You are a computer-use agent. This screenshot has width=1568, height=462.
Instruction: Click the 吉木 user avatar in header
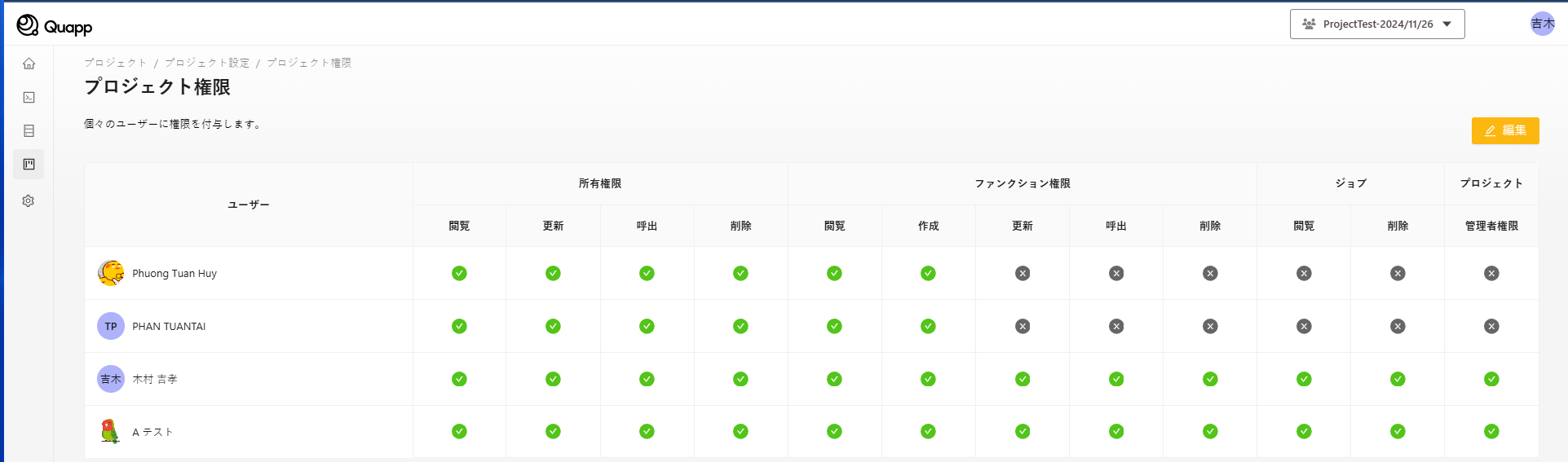[1542, 24]
